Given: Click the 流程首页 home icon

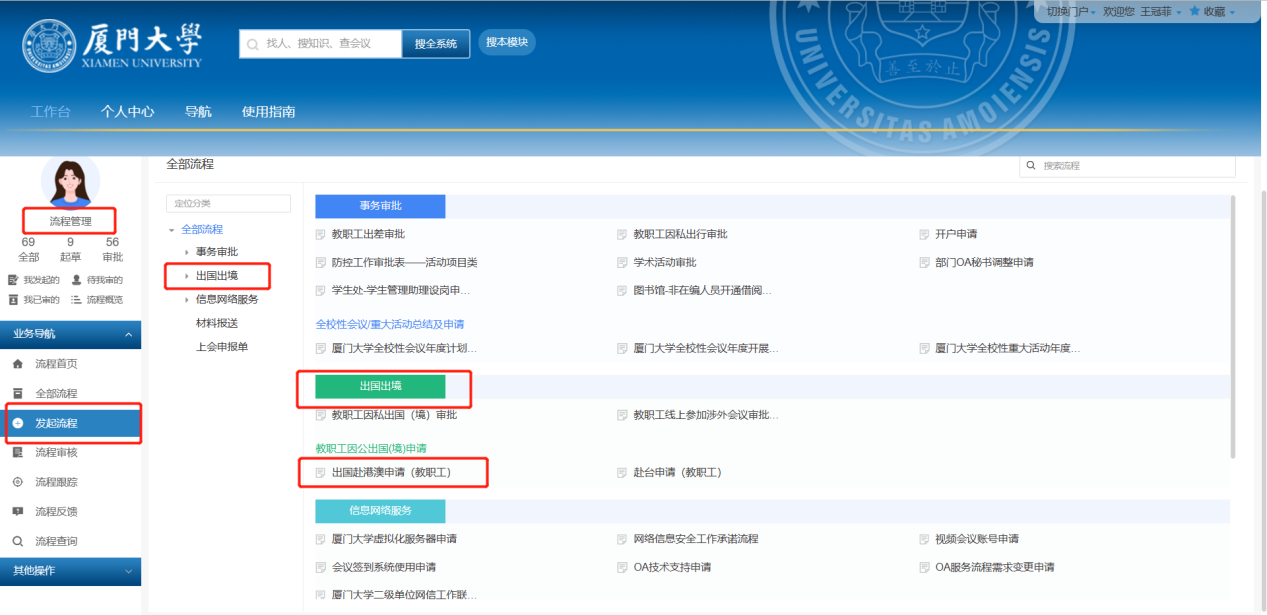Looking at the screenshot, I should [x=17, y=364].
